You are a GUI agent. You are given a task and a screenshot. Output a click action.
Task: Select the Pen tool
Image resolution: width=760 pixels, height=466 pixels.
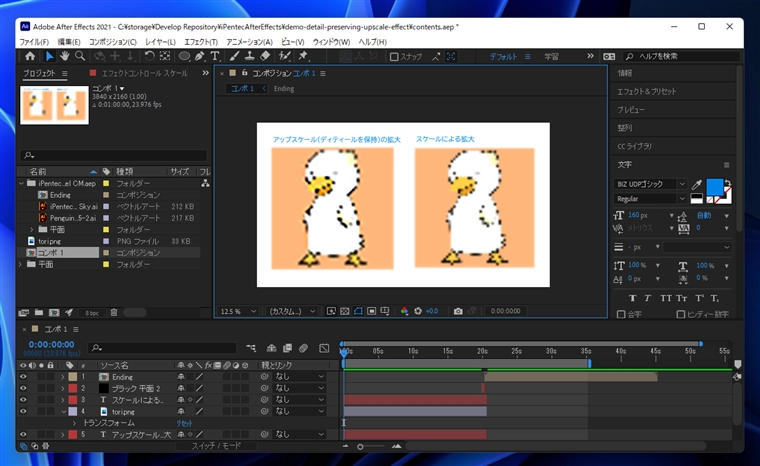tap(200, 56)
